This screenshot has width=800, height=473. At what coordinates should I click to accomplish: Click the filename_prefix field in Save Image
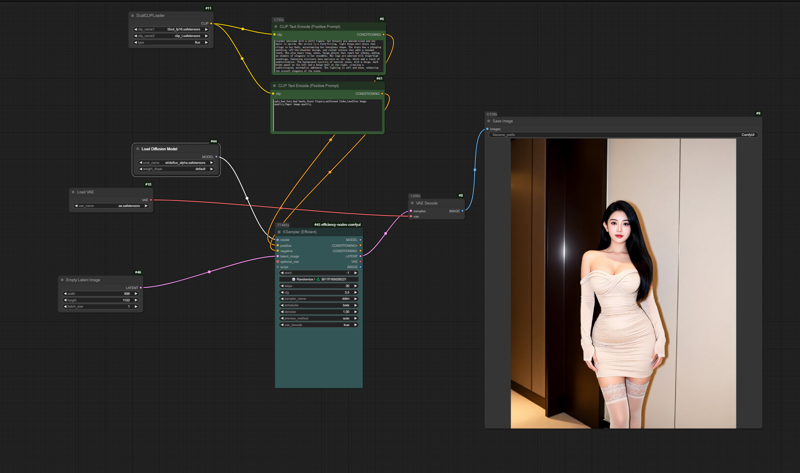[622, 134]
